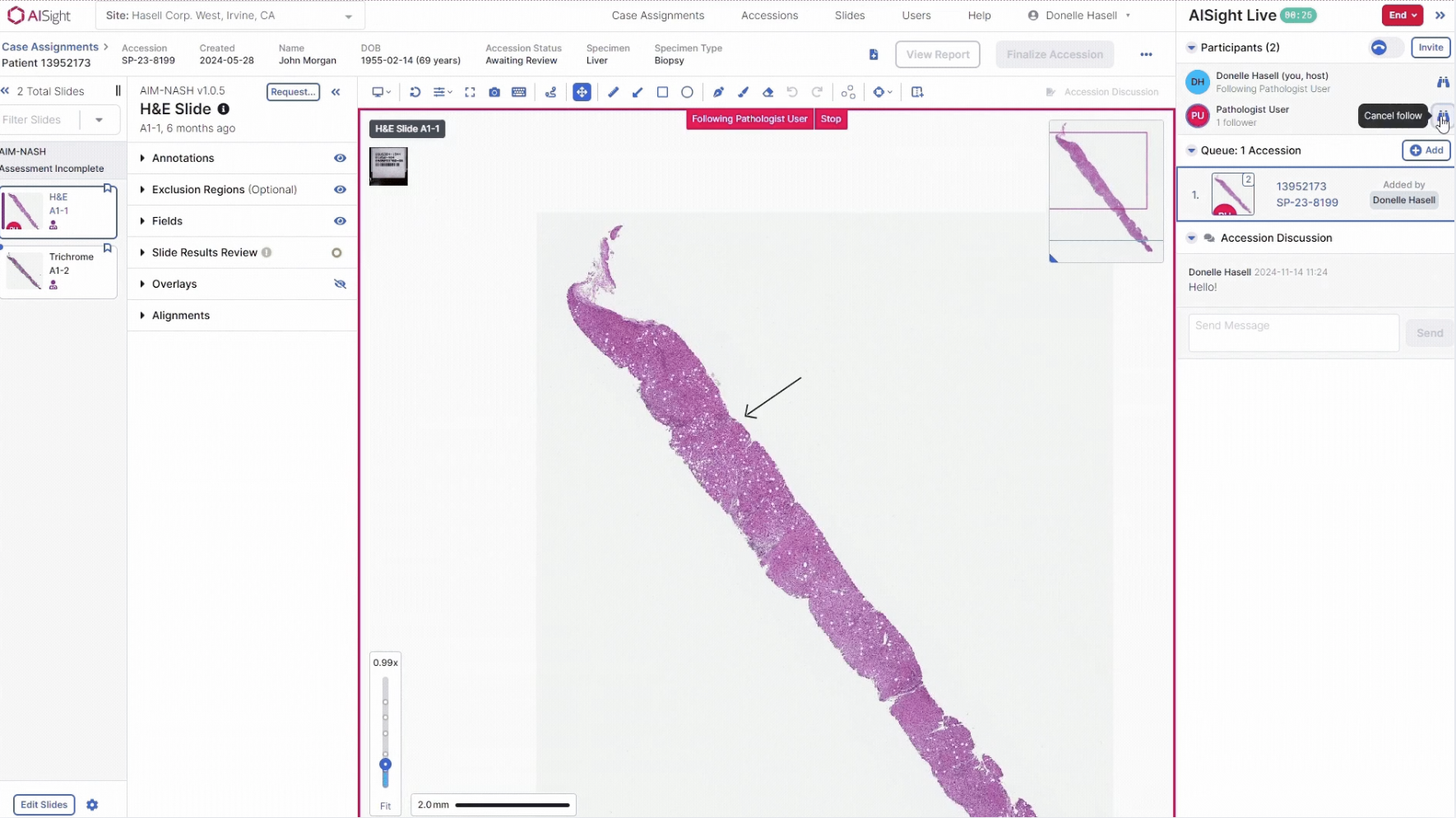The width and height of the screenshot is (1456, 818).
Task: Click the View Report button
Action: (x=937, y=54)
